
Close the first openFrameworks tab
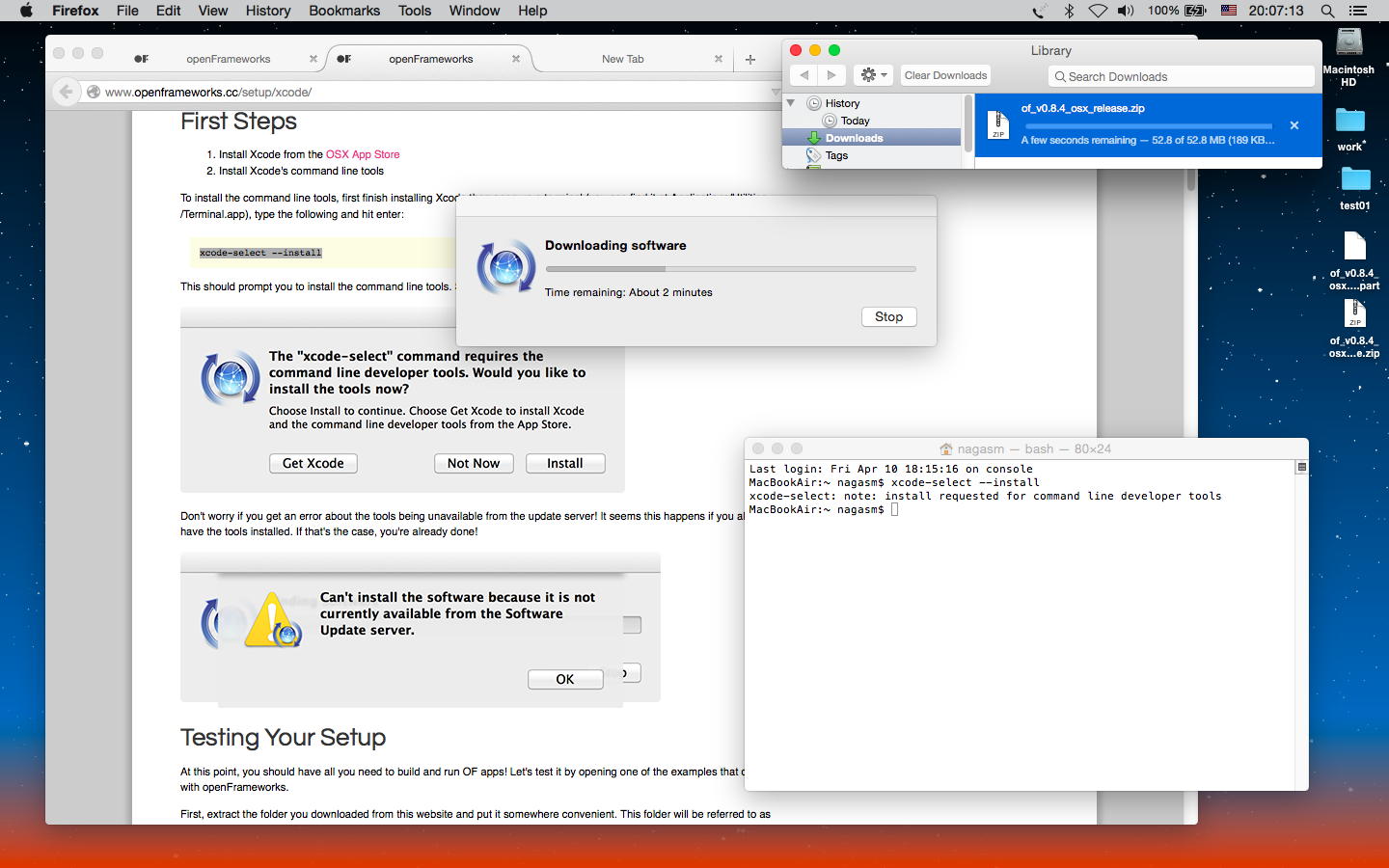pos(313,59)
